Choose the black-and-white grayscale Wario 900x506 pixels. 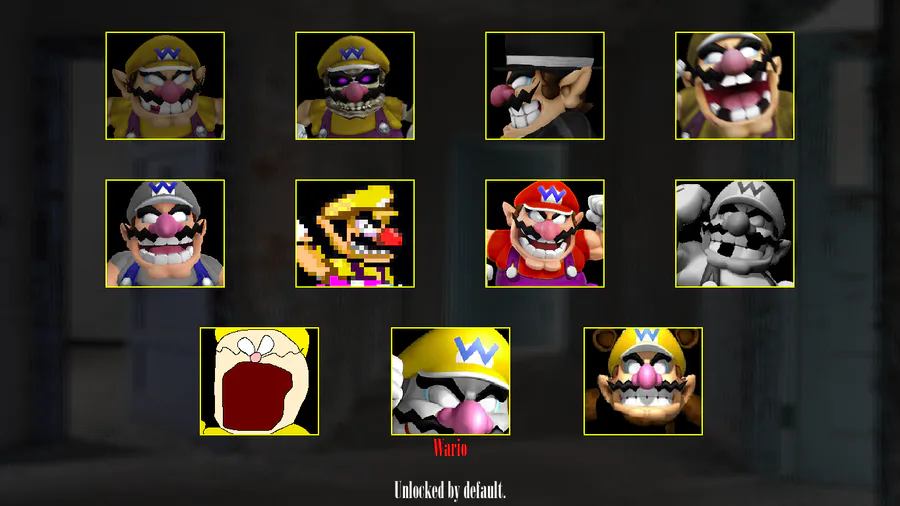(x=735, y=233)
